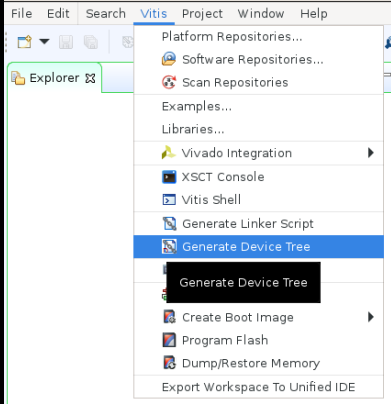Screen dimensions: 391x404
Task: Open Create Boot Image submenu
Action: (x=258, y=317)
